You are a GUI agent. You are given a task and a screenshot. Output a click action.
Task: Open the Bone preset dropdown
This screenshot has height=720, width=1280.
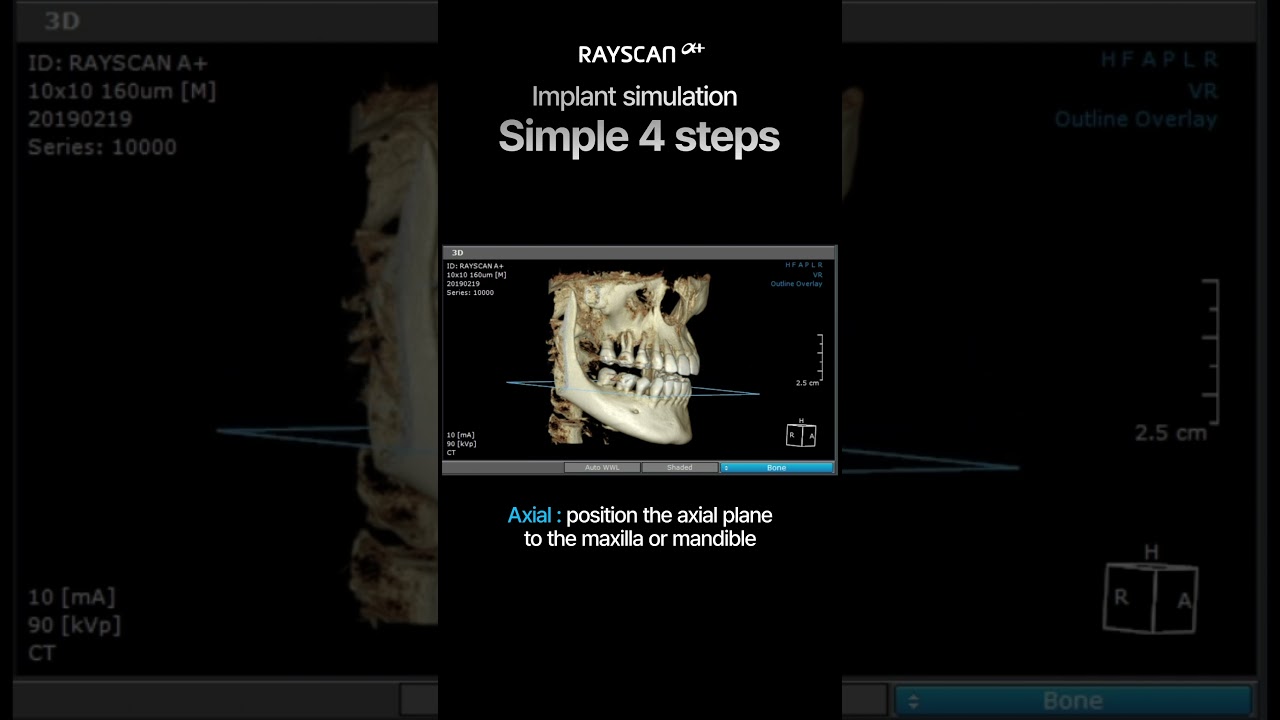pyautogui.click(x=777, y=467)
